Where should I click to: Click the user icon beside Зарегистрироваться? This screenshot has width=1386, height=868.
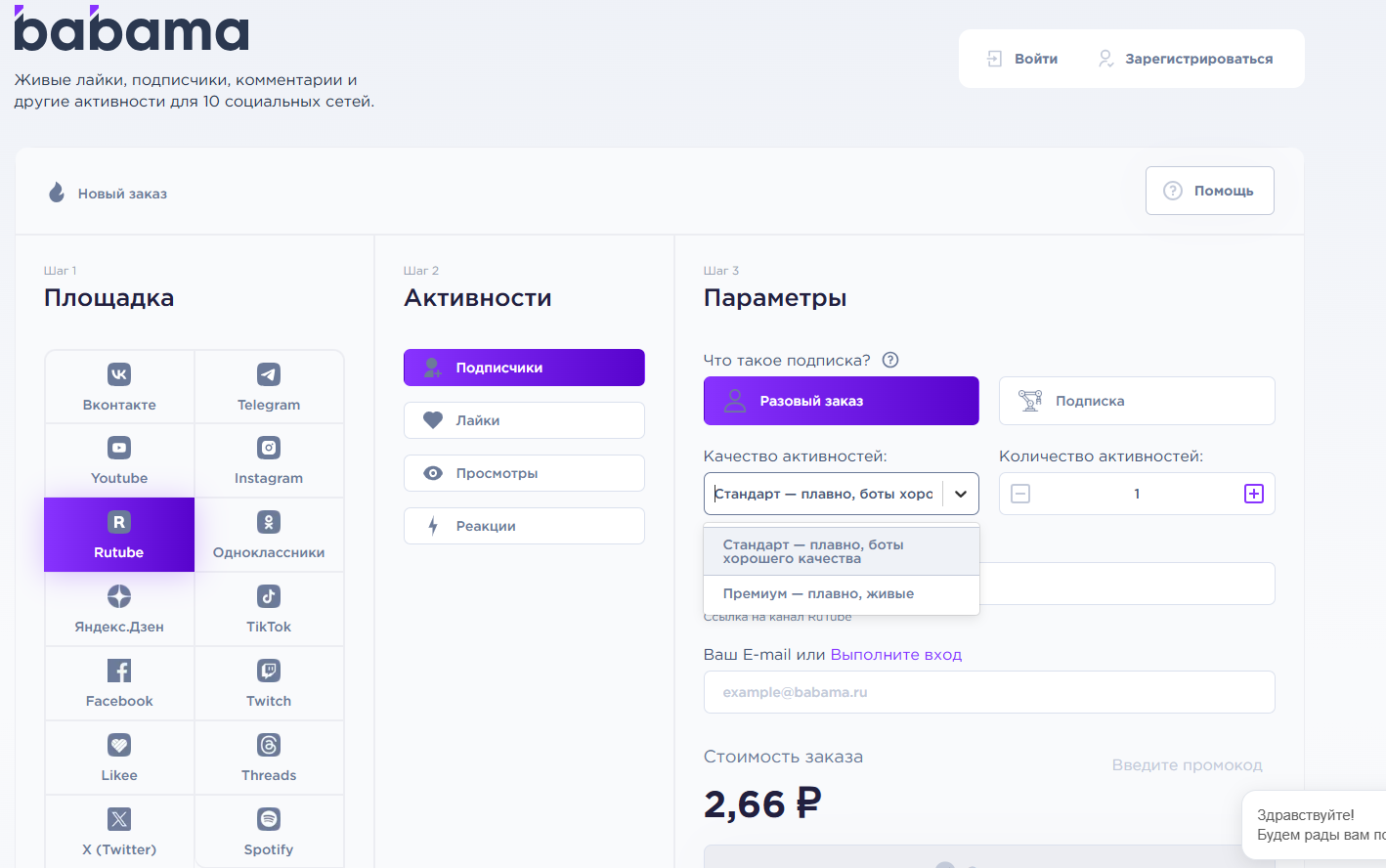click(x=1105, y=59)
